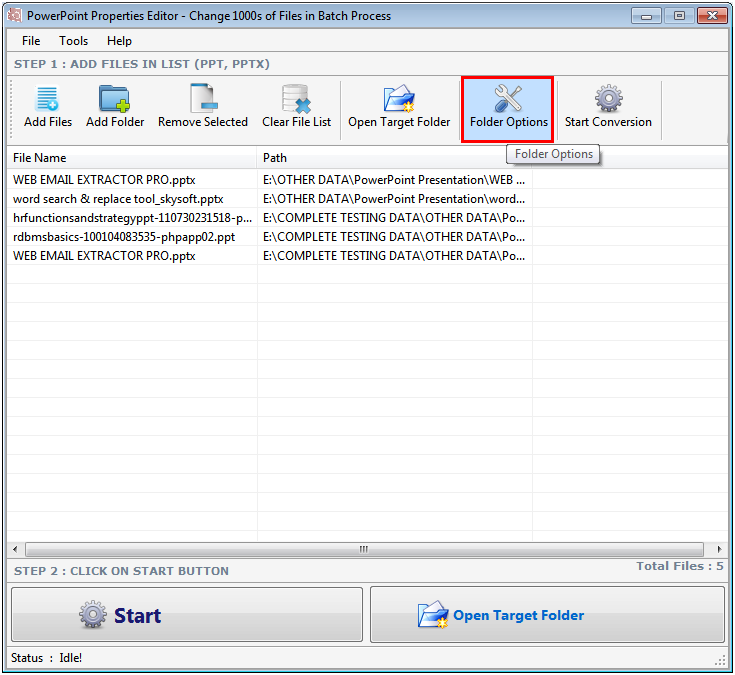Click the Clear File List icon
The height and width of the screenshot is (675, 735).
pos(296,99)
